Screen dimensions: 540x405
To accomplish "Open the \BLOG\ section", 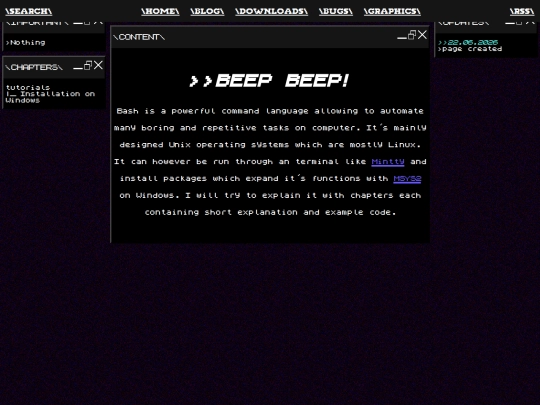I will click(207, 11).
